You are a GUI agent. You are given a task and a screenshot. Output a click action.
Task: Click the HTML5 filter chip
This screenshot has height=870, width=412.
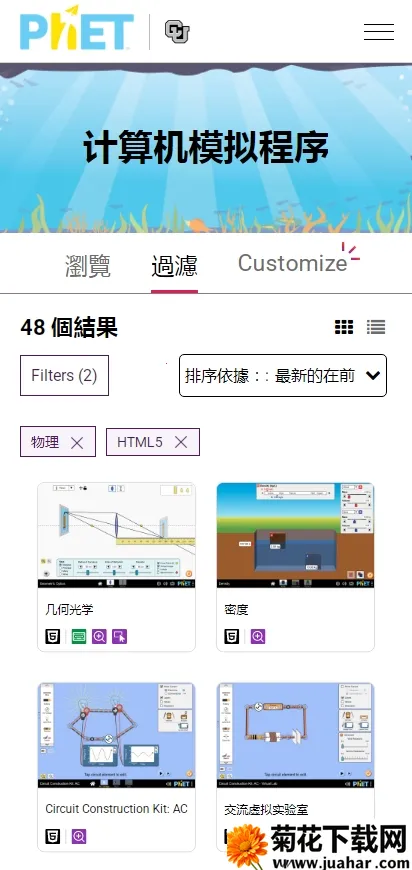152,442
